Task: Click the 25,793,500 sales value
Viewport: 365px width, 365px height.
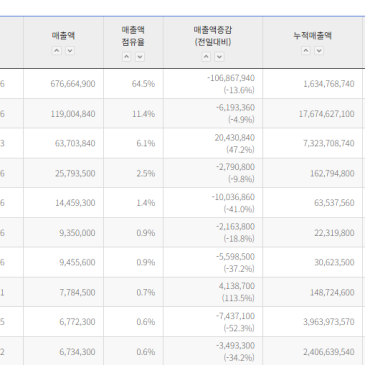Action: [75, 173]
